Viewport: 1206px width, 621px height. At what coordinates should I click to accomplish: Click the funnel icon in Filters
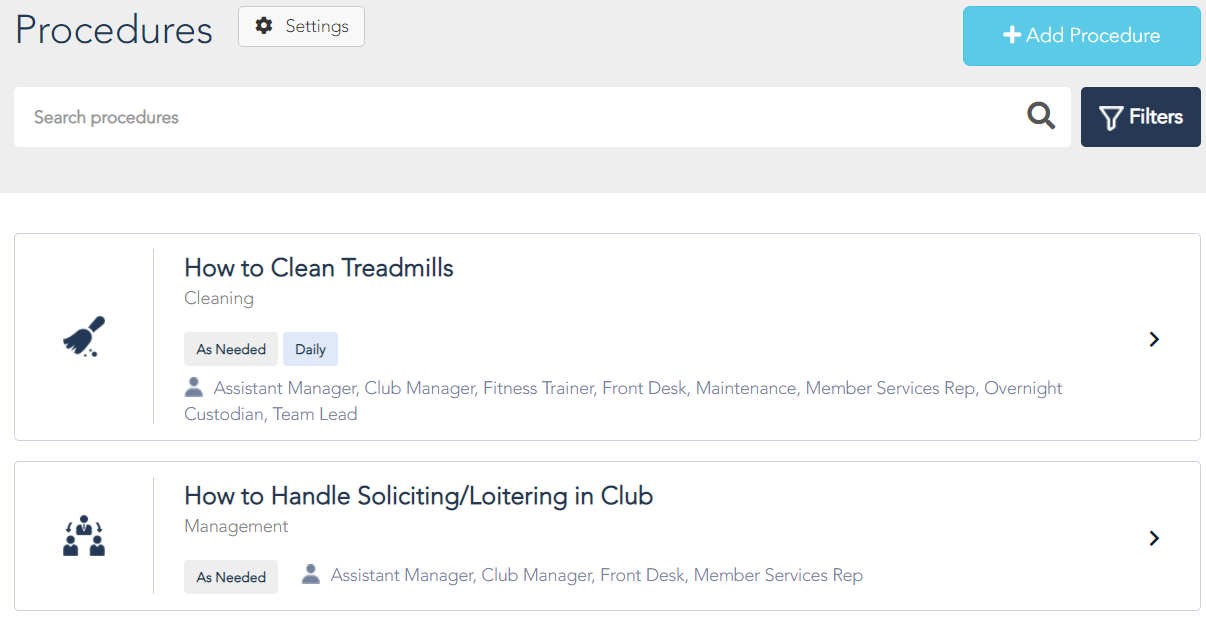tap(1111, 118)
